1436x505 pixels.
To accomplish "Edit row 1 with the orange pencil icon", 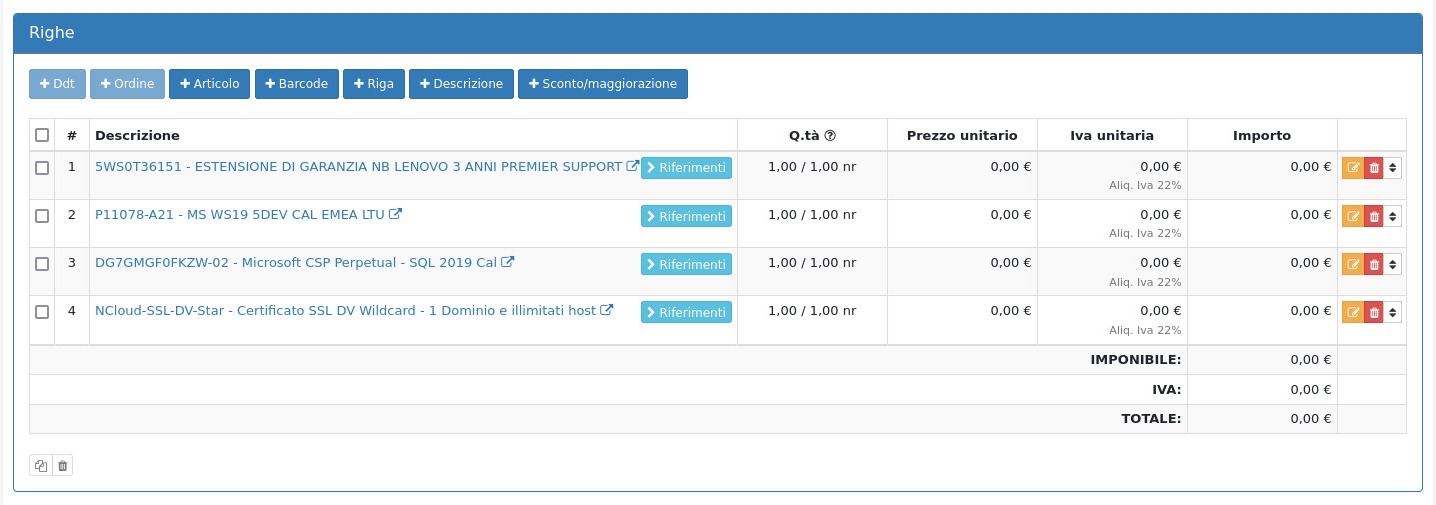I will 1352,168.
